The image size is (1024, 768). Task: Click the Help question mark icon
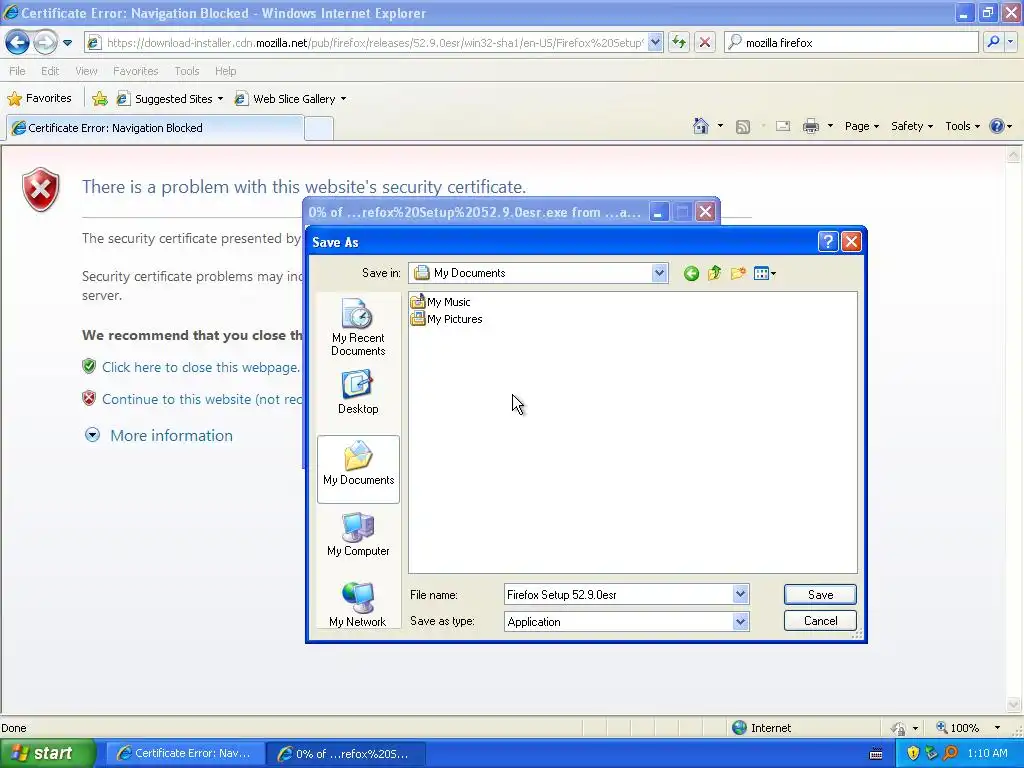997,126
